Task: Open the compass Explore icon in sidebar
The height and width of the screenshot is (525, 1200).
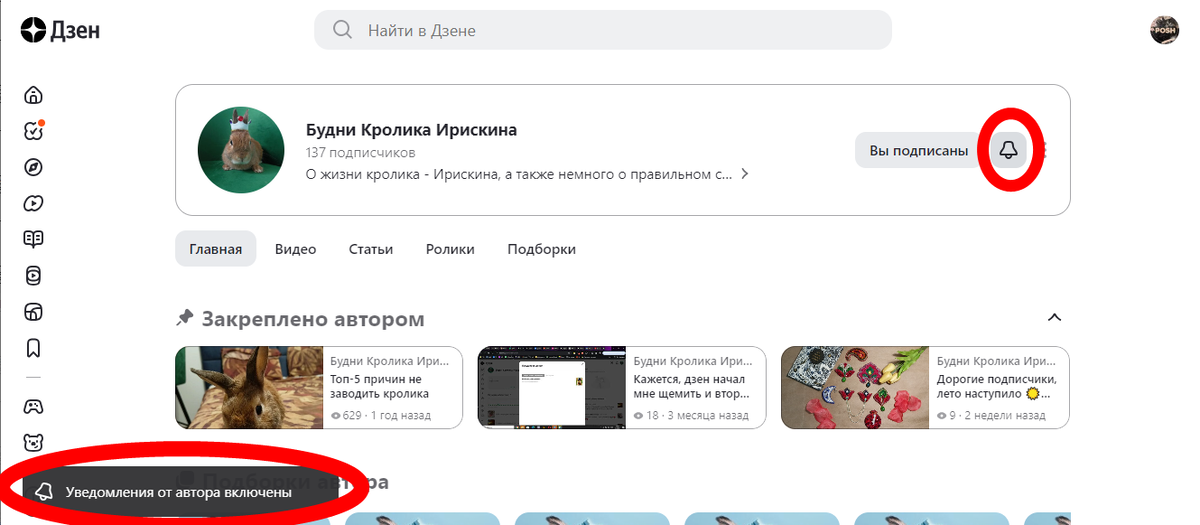Action: tap(34, 167)
